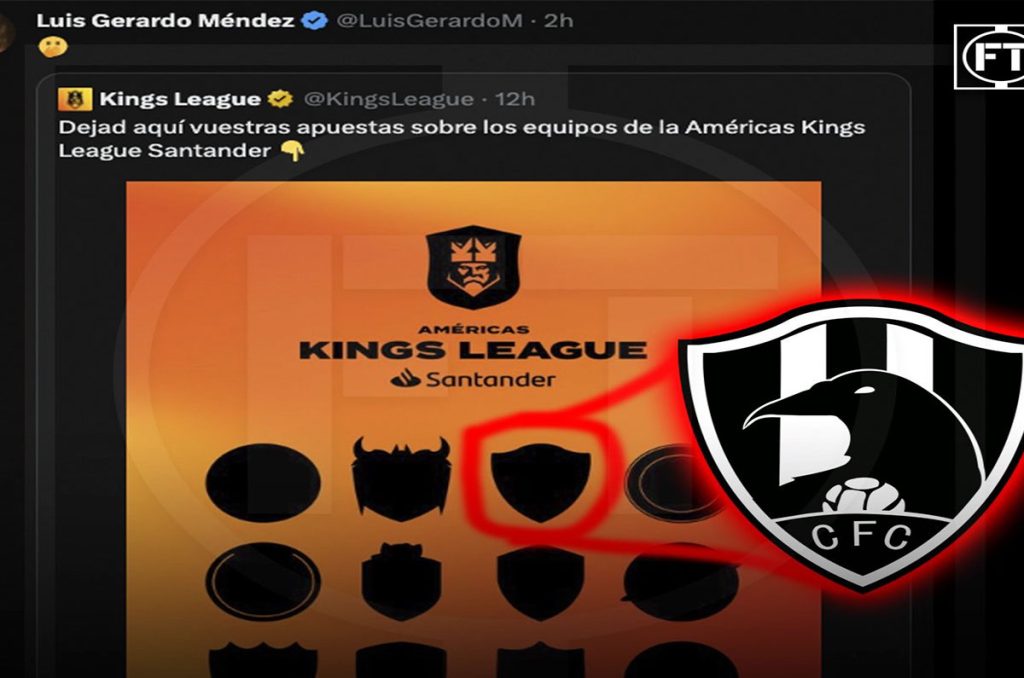This screenshot has width=1024, height=678.
Task: Click the Kings League crowned king crest
Action: pyautogui.click(x=473, y=266)
